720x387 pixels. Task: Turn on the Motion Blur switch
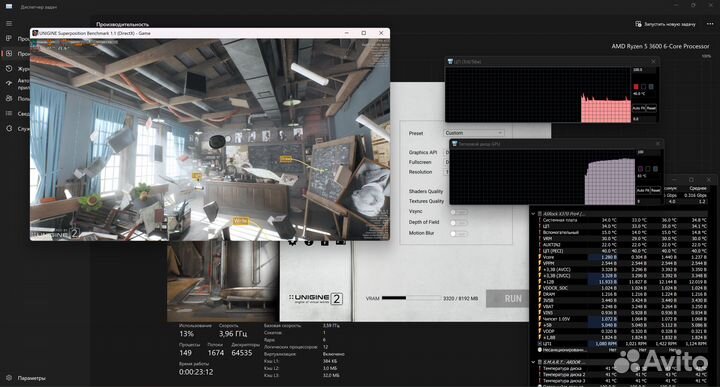pos(458,234)
